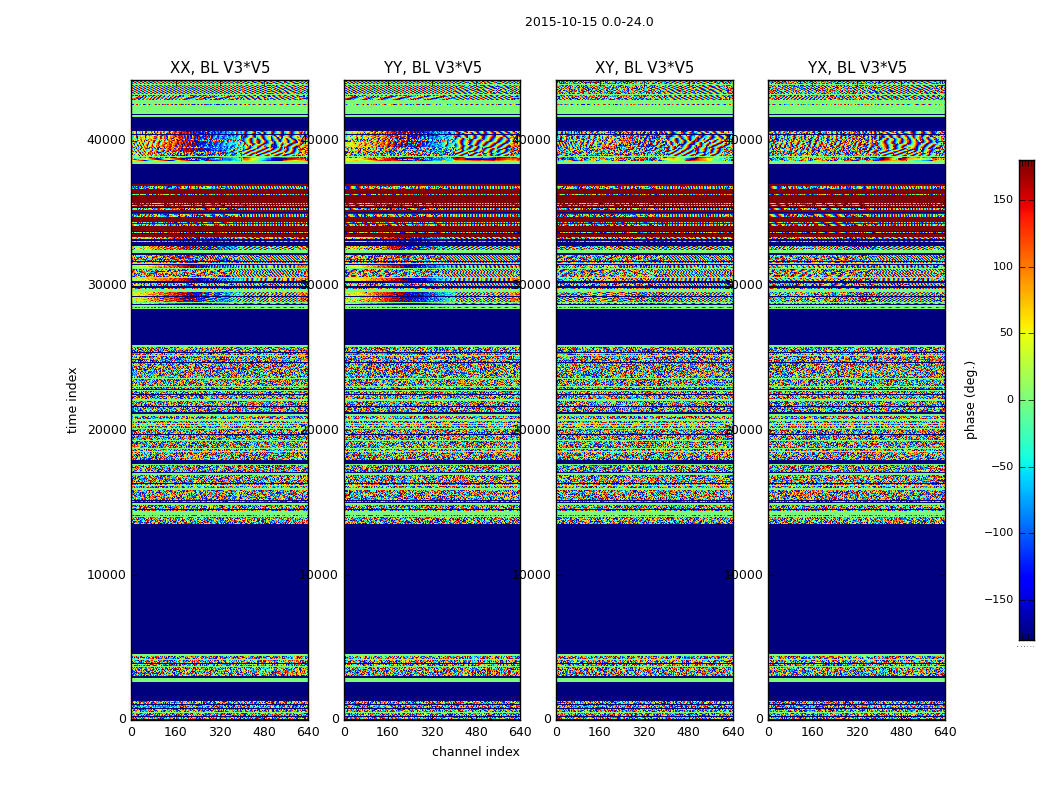
Task: Click the 320 x-tick below the XX panel
Action: coord(220,732)
